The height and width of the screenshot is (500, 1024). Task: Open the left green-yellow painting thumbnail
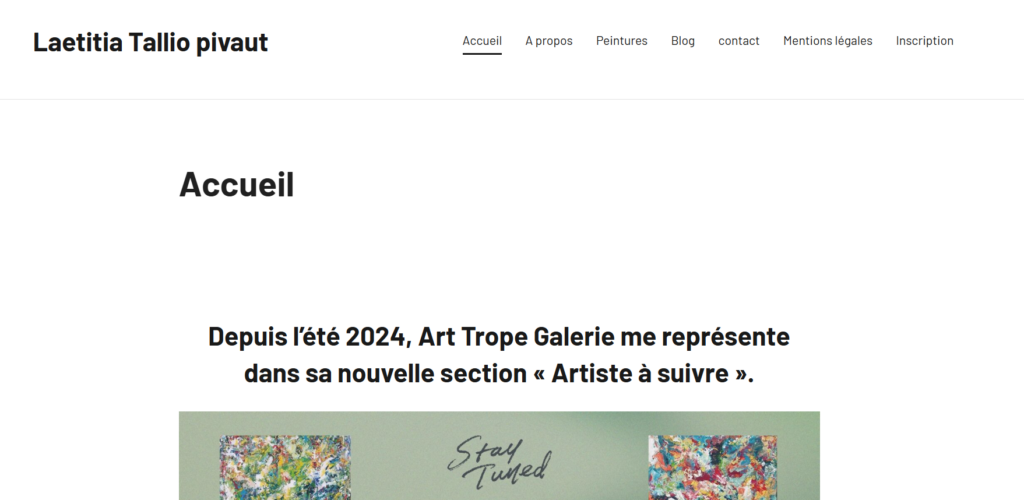(284, 468)
